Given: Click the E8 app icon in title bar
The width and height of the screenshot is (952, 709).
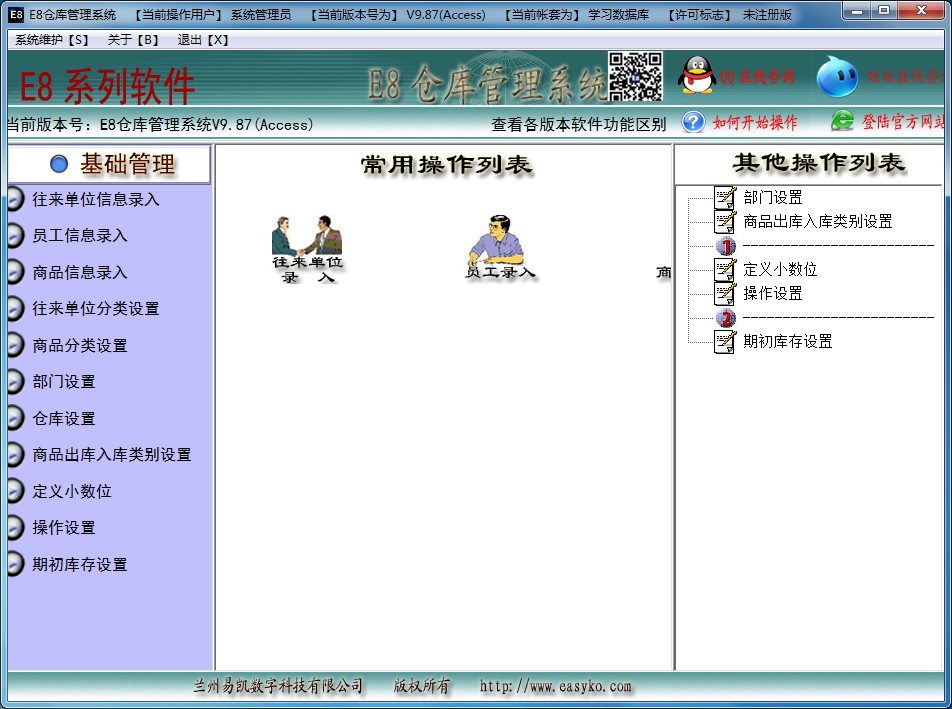Looking at the screenshot, I should point(16,14).
